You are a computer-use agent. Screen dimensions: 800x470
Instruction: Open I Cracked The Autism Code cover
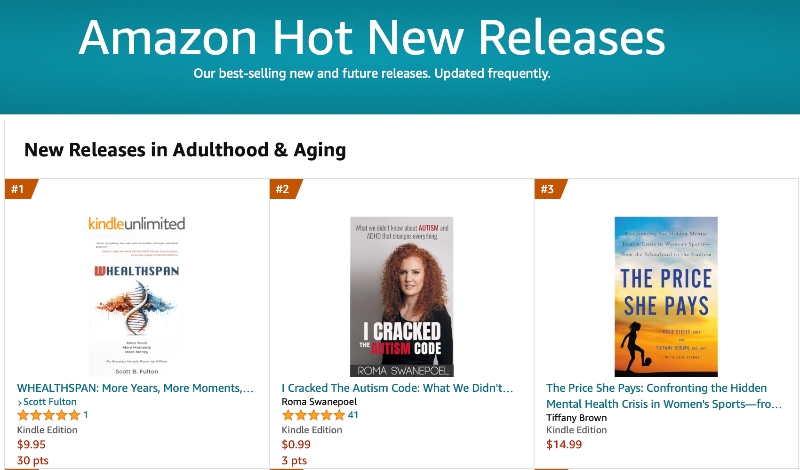pyautogui.click(x=402, y=296)
